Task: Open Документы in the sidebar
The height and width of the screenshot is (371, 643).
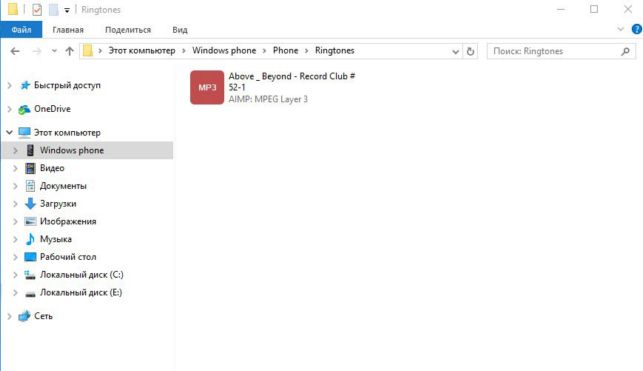Action: point(63,186)
